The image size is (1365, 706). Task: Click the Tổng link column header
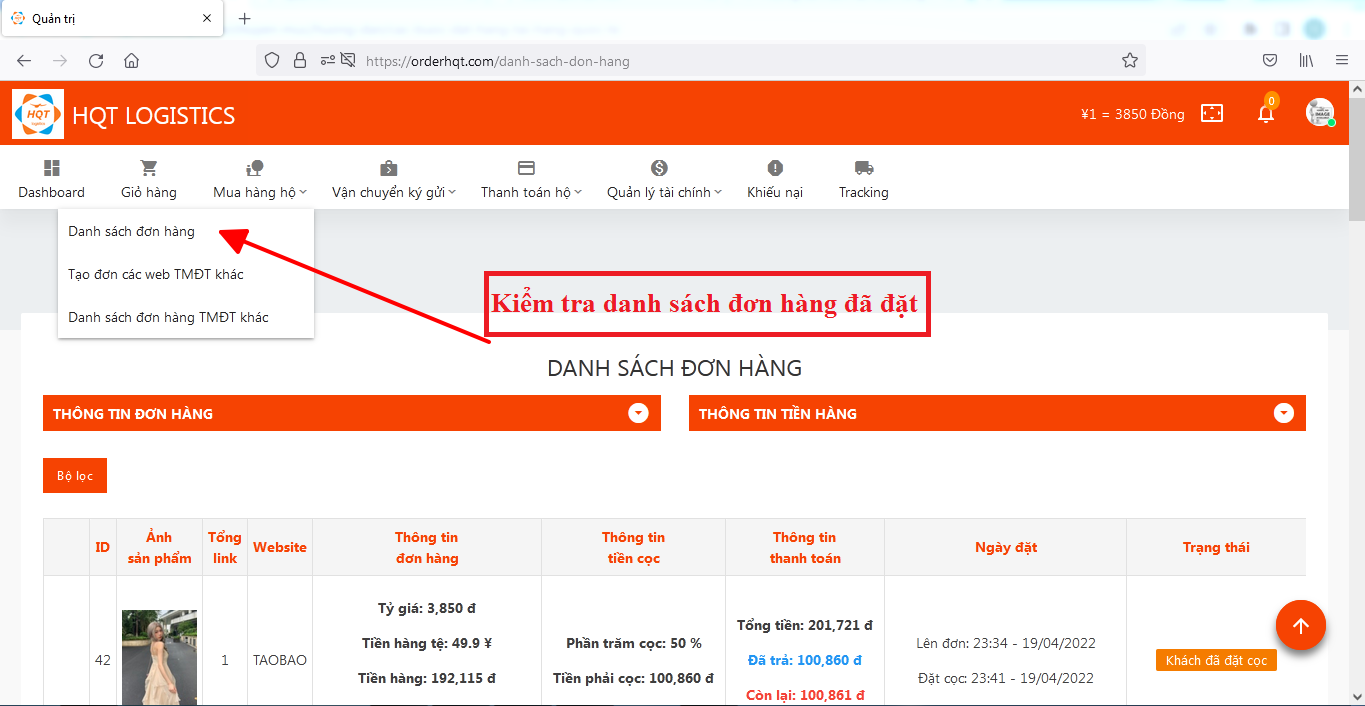225,547
